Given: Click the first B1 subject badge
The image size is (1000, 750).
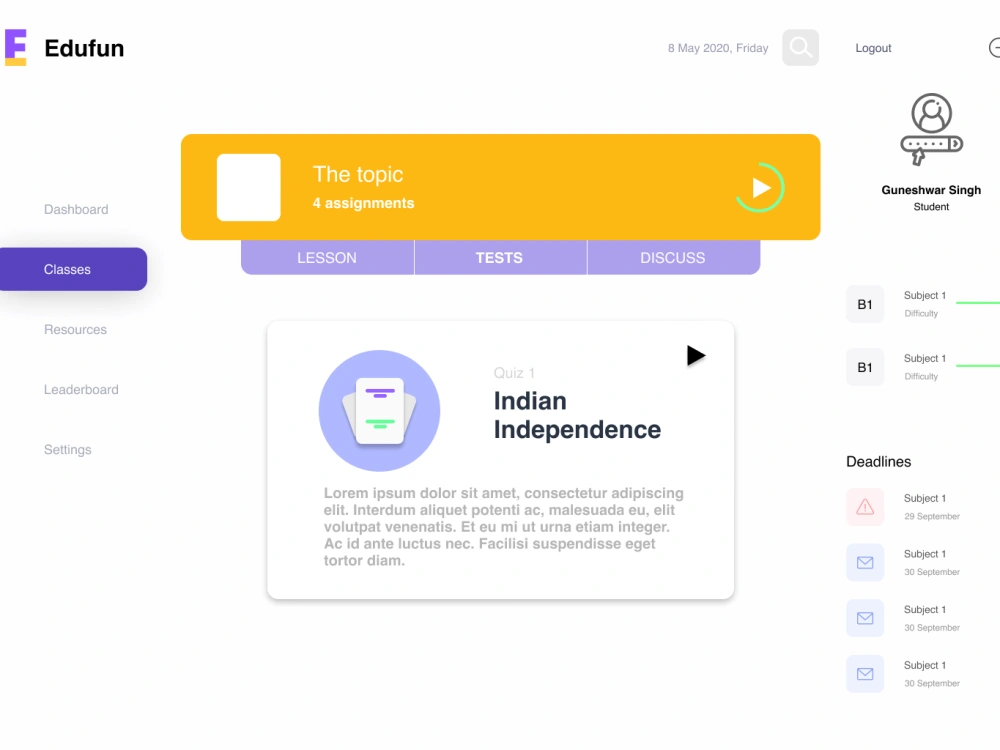Looking at the screenshot, I should pyautogui.click(x=865, y=304).
